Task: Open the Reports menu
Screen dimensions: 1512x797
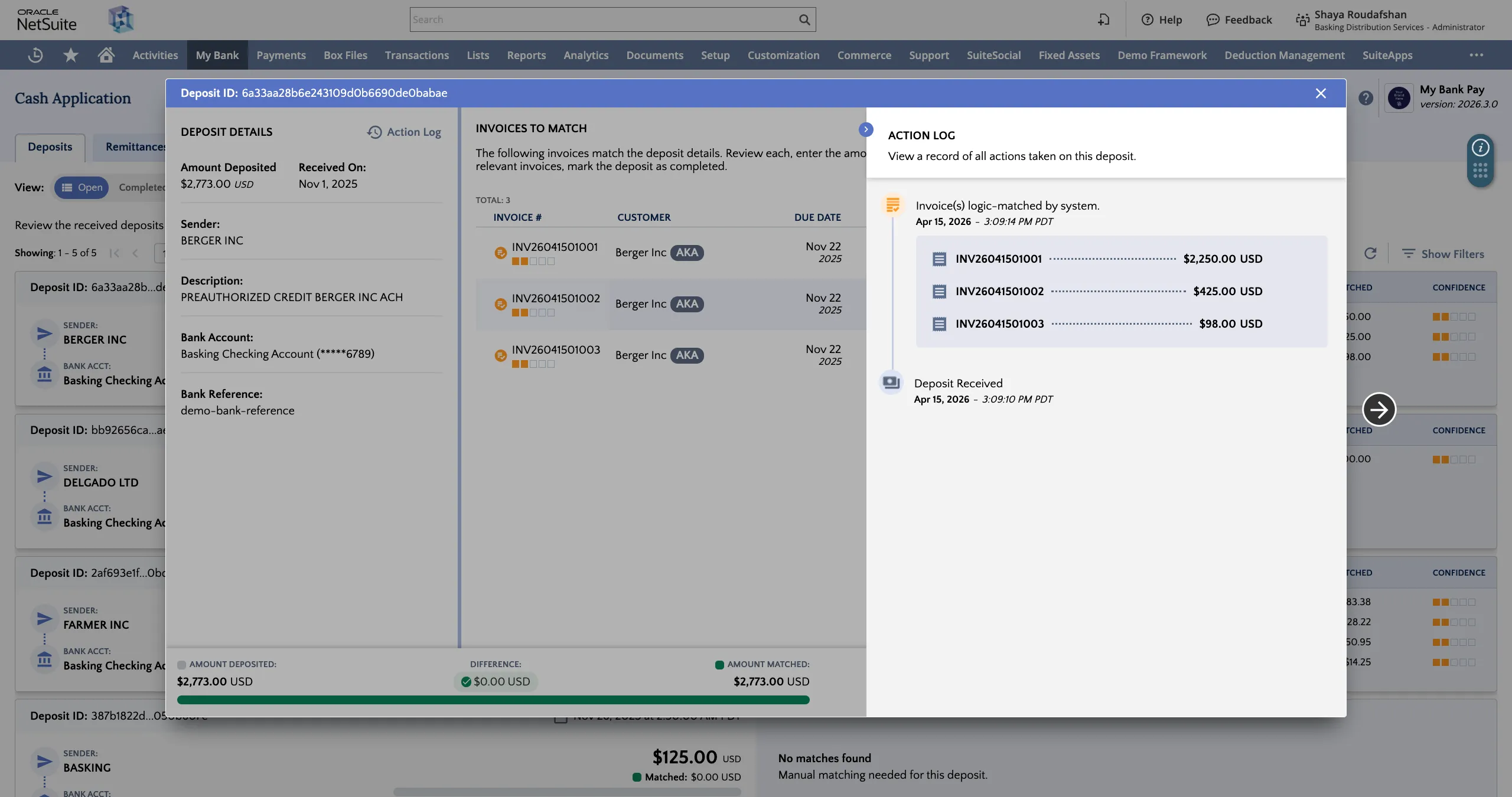Action: 526,55
